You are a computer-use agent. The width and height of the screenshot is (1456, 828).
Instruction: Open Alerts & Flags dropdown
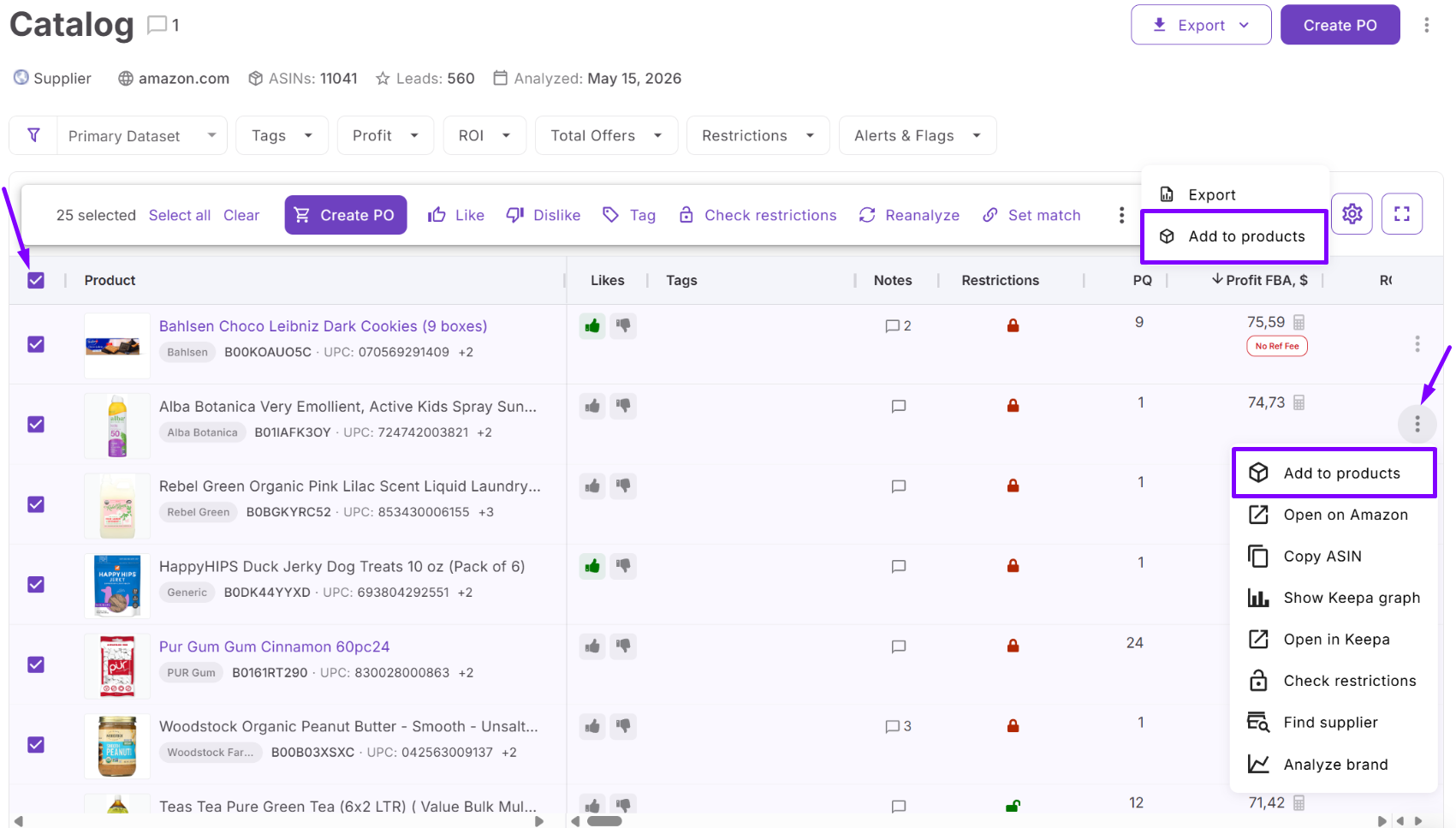(x=918, y=135)
